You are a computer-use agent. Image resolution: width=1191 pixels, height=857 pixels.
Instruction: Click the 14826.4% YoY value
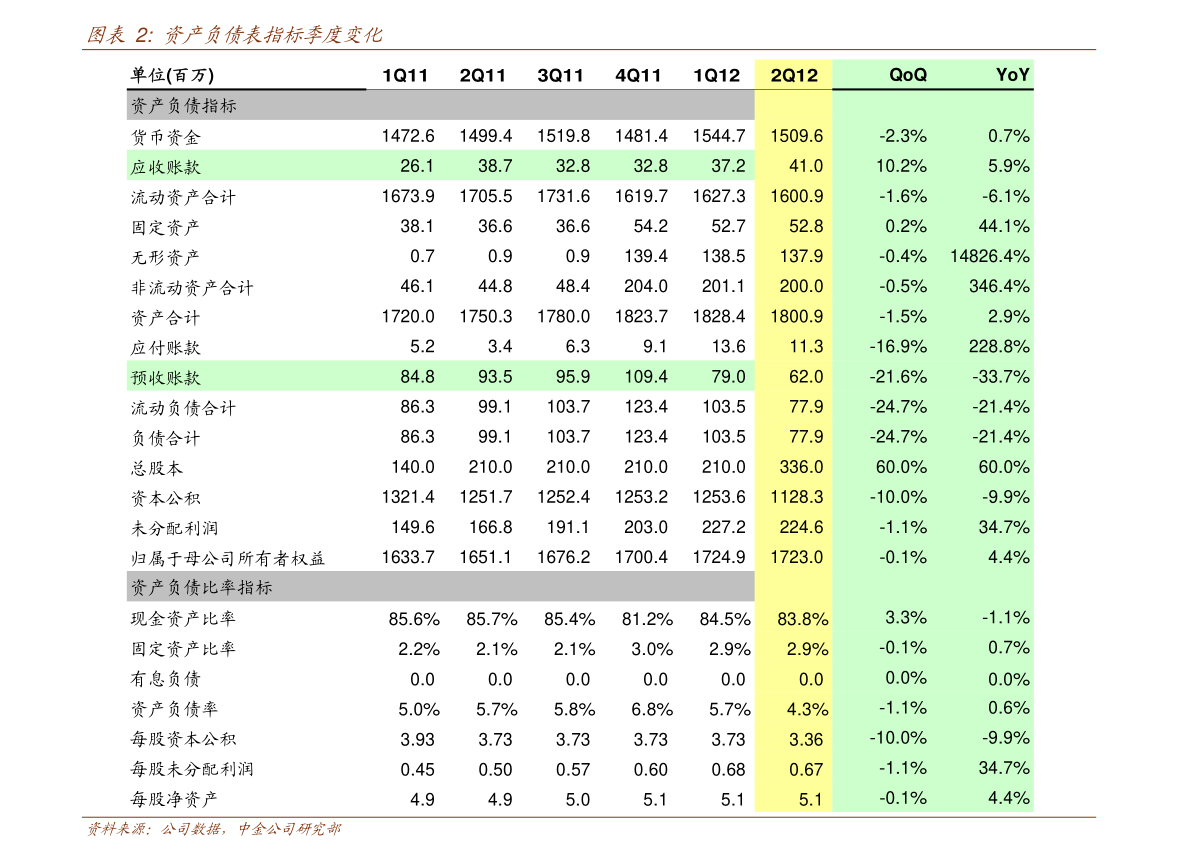[x=990, y=257]
